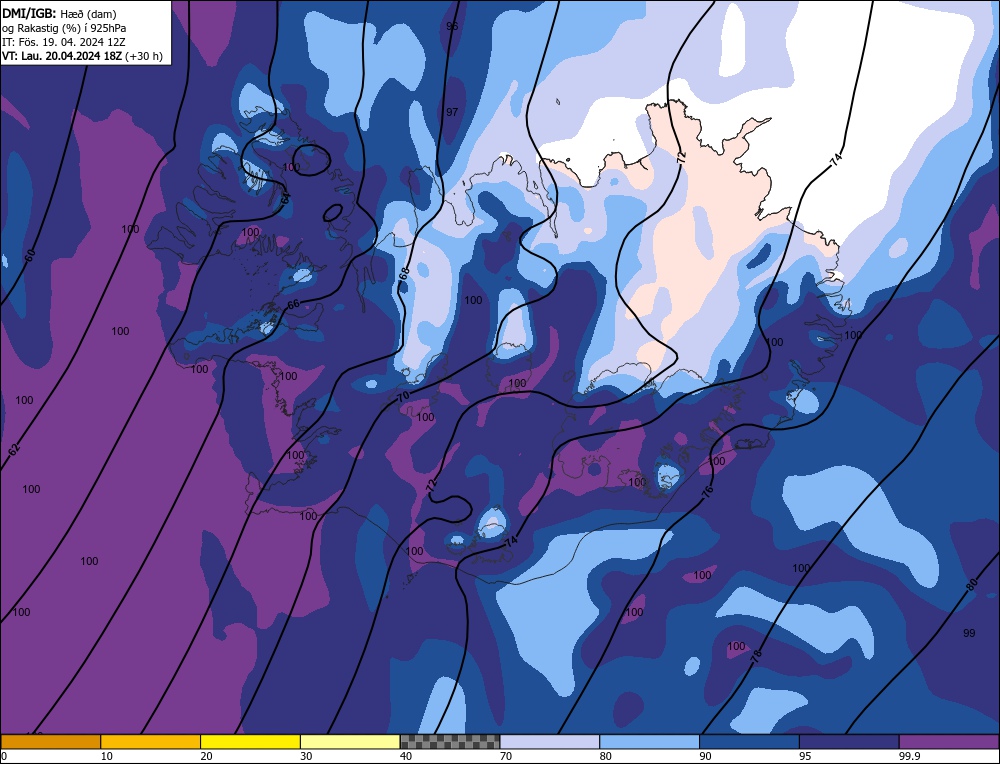Viewport: 1000px width, 764px height.
Task: Click the '60' contour line label
Action: [x=30, y=256]
